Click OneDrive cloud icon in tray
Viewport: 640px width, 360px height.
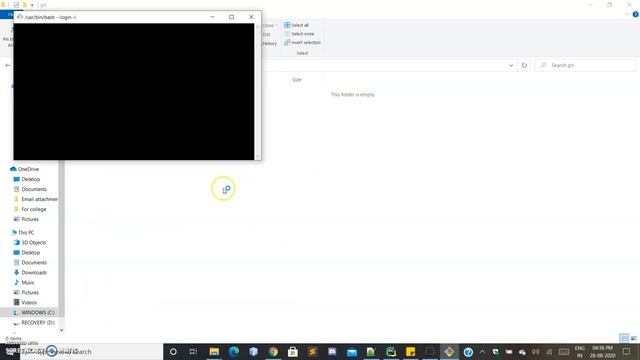coord(522,352)
